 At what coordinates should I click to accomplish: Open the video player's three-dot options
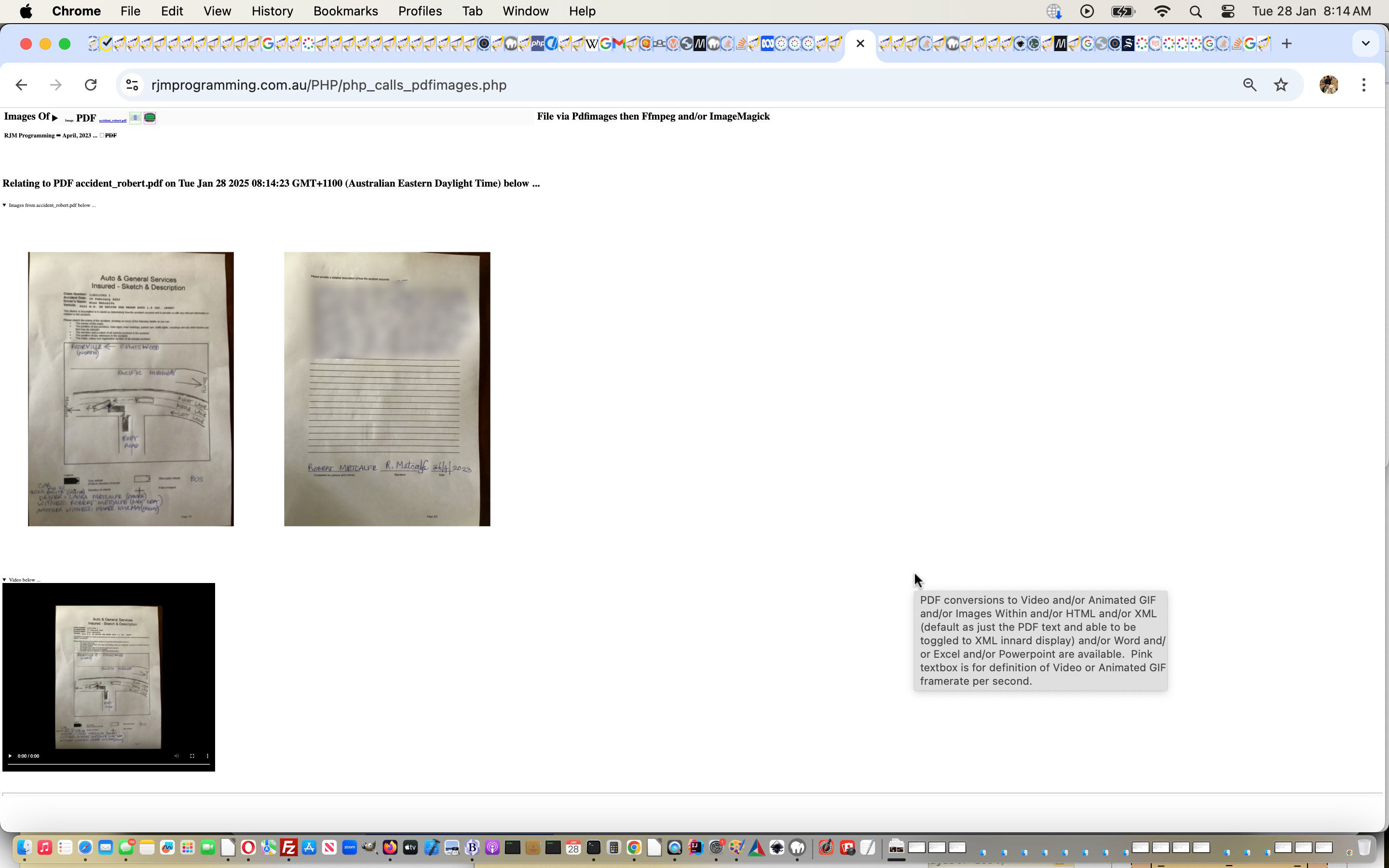coord(207,756)
